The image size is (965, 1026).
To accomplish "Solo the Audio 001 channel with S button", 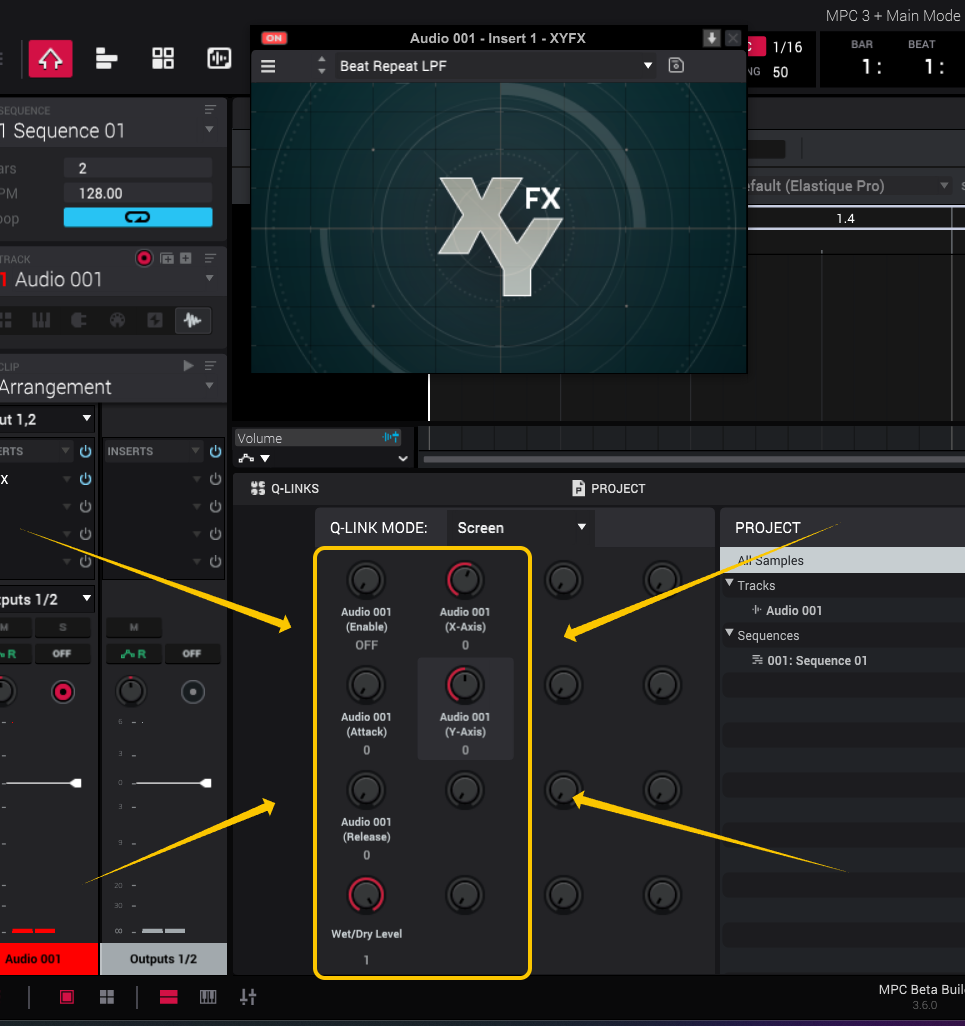I will pyautogui.click(x=63, y=627).
